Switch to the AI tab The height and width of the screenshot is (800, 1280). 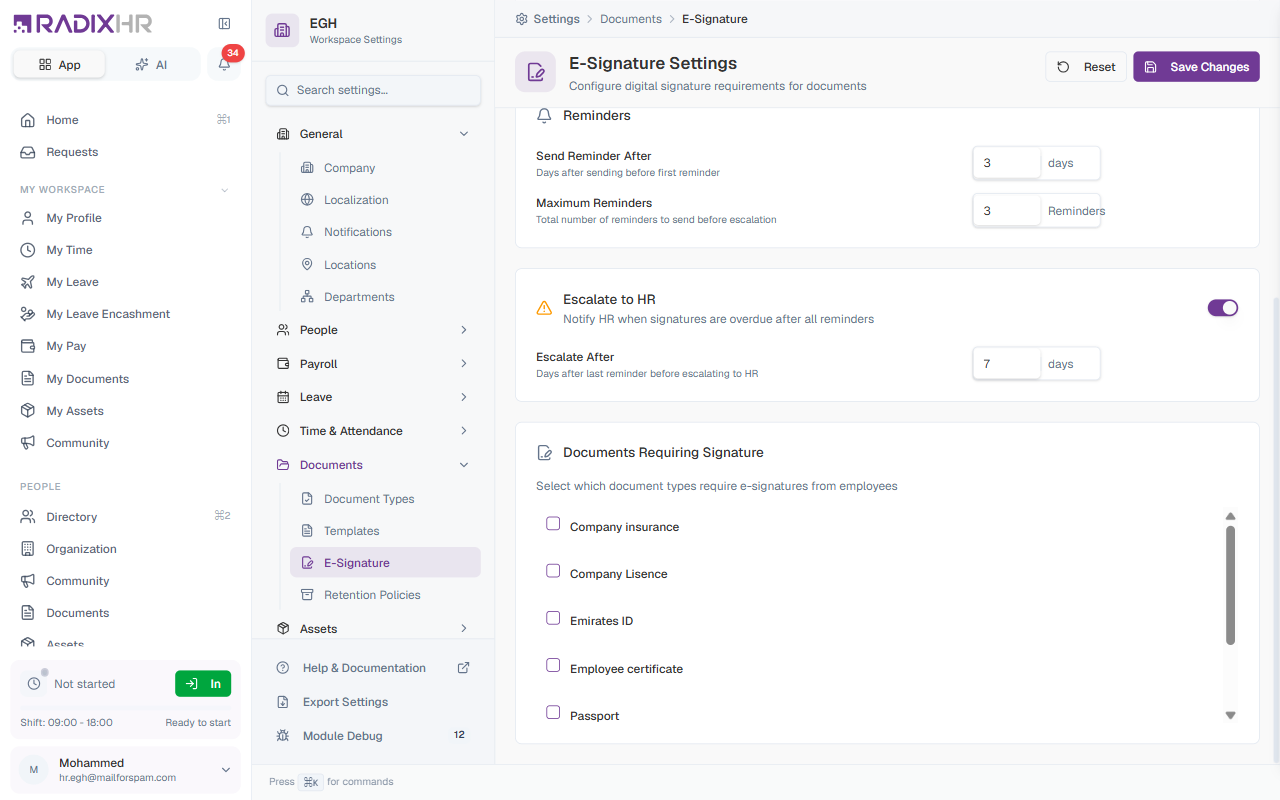click(x=151, y=64)
